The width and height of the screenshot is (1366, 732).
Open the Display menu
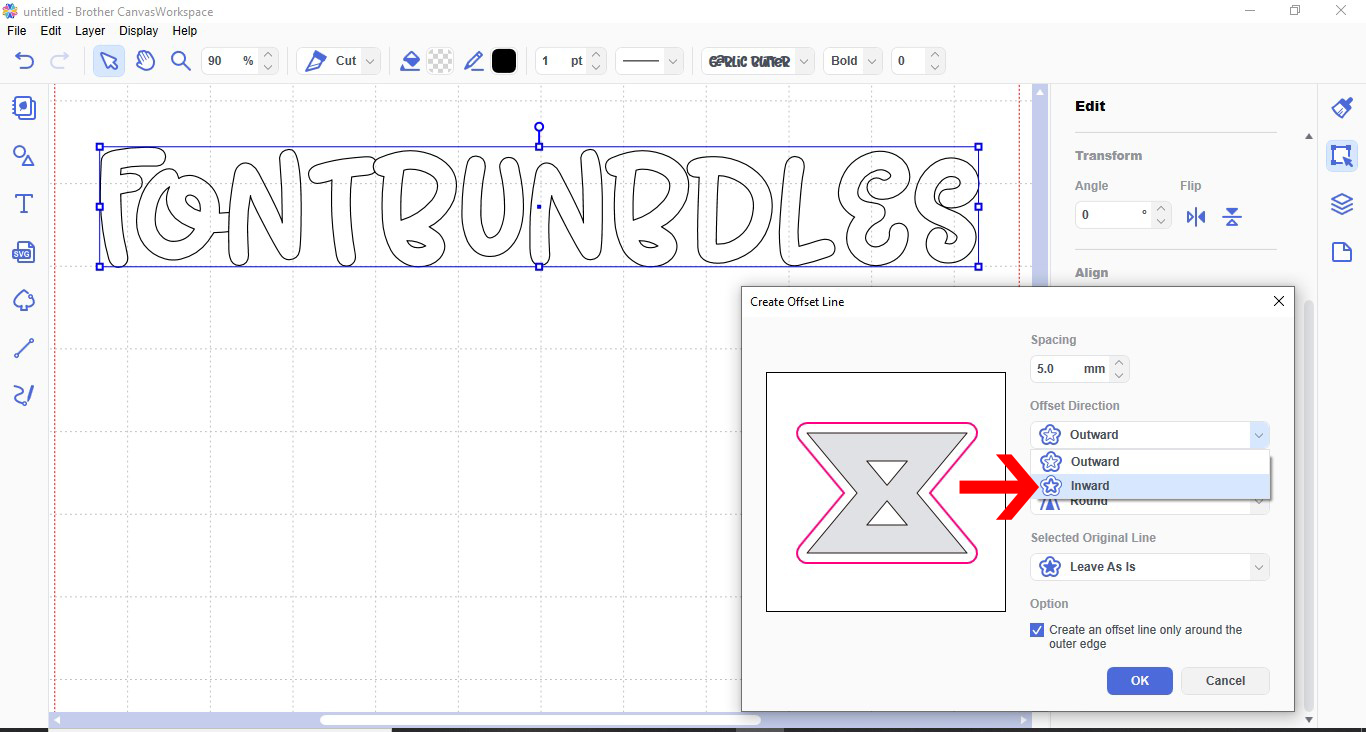[139, 31]
